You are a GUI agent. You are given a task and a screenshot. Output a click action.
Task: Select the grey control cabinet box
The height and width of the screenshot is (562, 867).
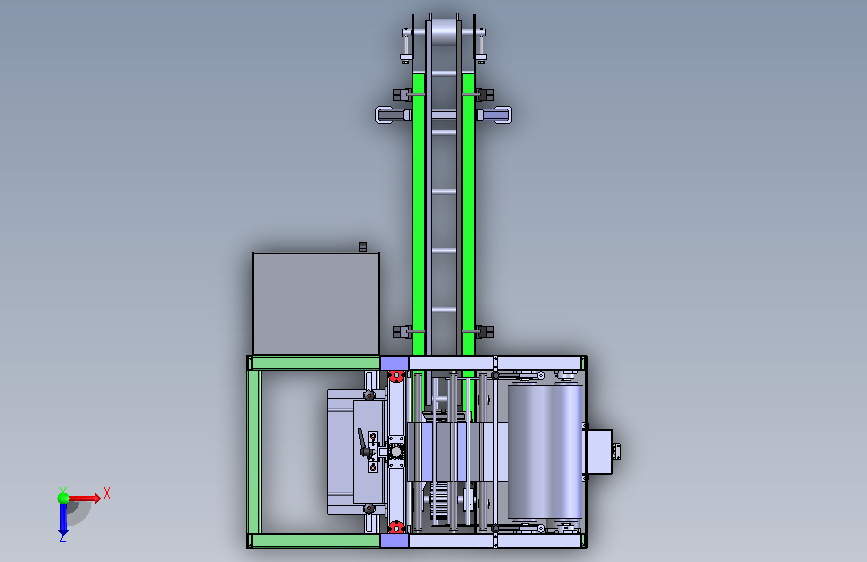point(316,304)
